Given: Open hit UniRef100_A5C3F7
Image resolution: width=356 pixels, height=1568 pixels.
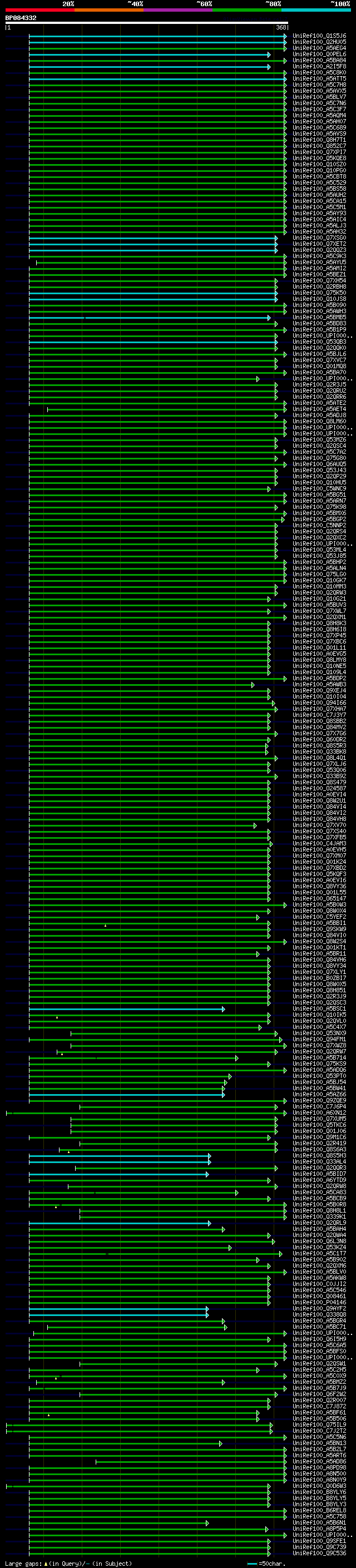Looking at the screenshot, I should click(x=319, y=109).
